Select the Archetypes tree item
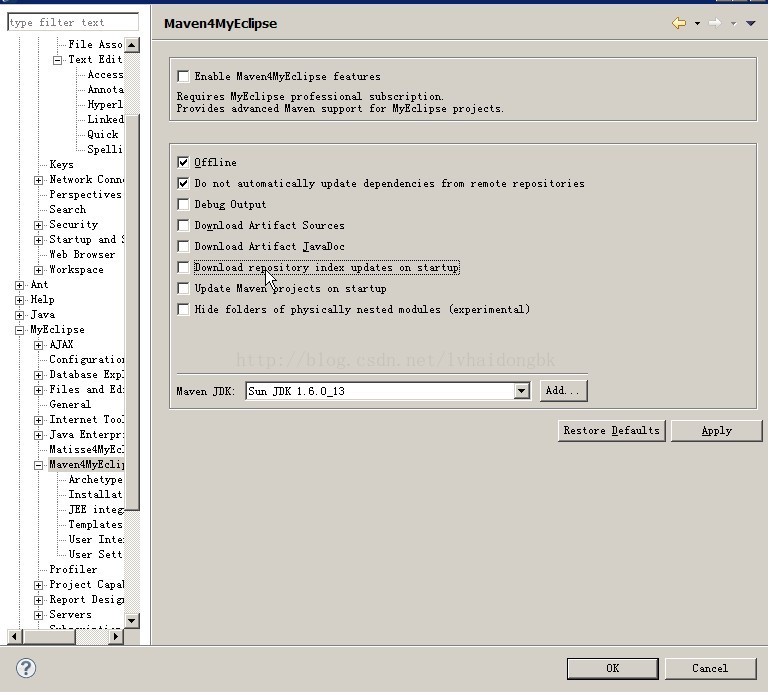 tap(96, 479)
